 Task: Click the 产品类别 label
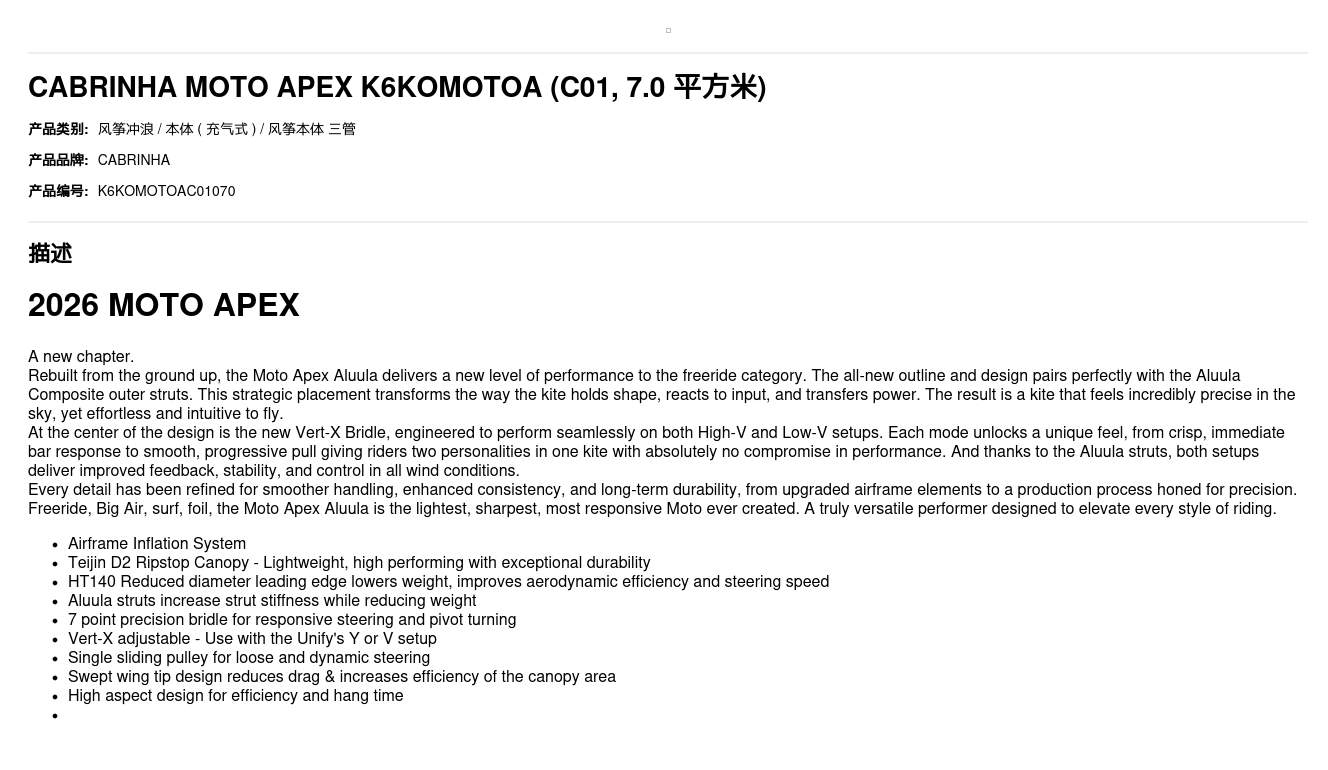[58, 129]
